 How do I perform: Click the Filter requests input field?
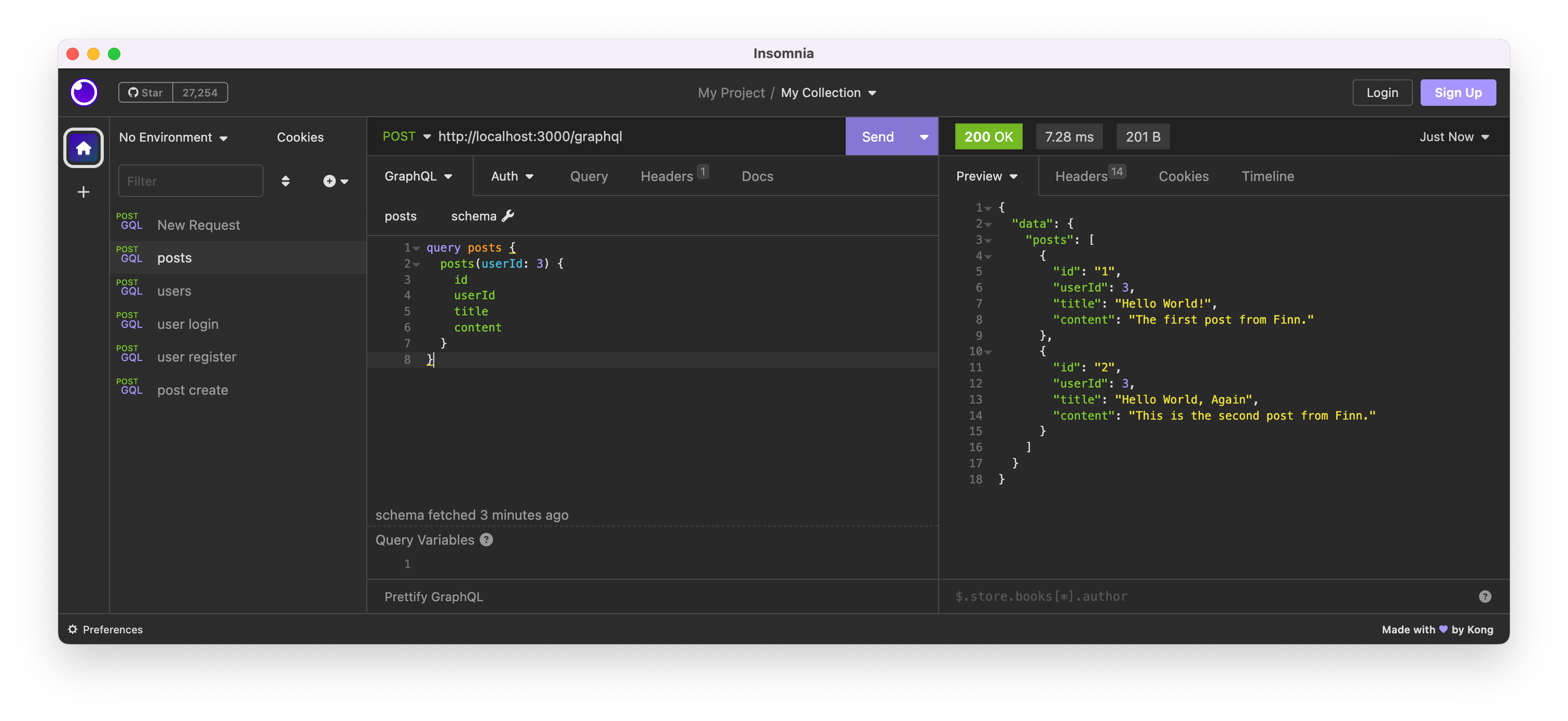pos(190,181)
